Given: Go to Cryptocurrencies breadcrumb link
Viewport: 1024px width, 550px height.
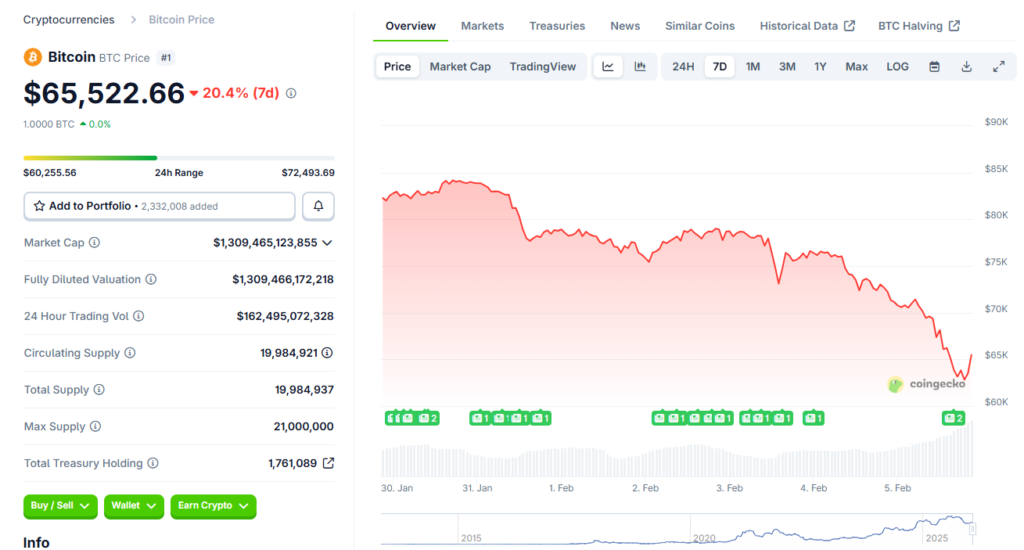Looking at the screenshot, I should coord(68,20).
